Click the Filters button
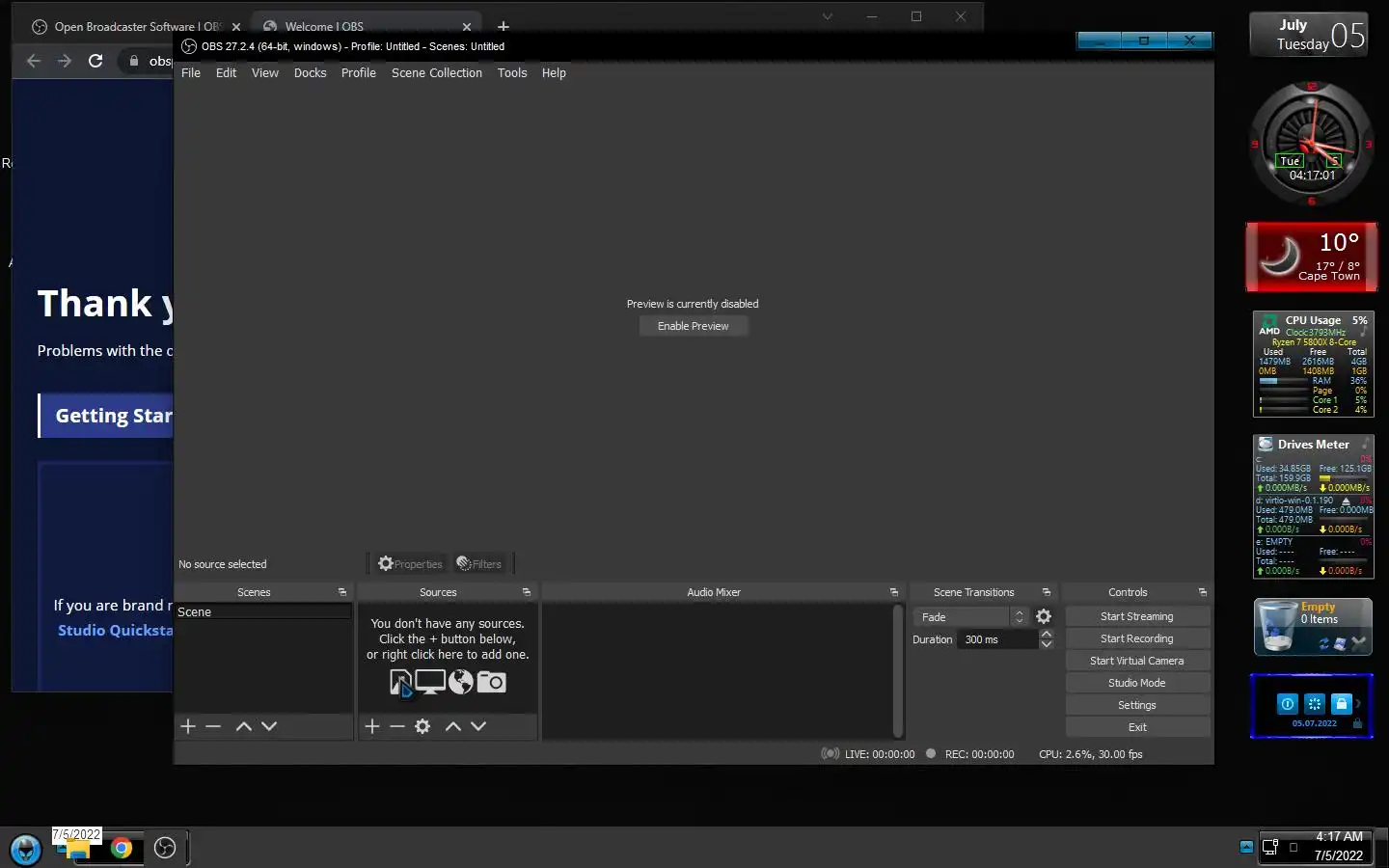This screenshot has height=868, width=1389. (479, 563)
